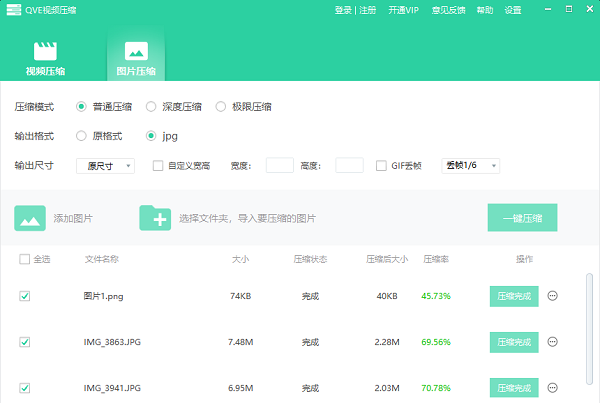Open the 设置 settings menu
The width and height of the screenshot is (600, 403).
click(513, 10)
